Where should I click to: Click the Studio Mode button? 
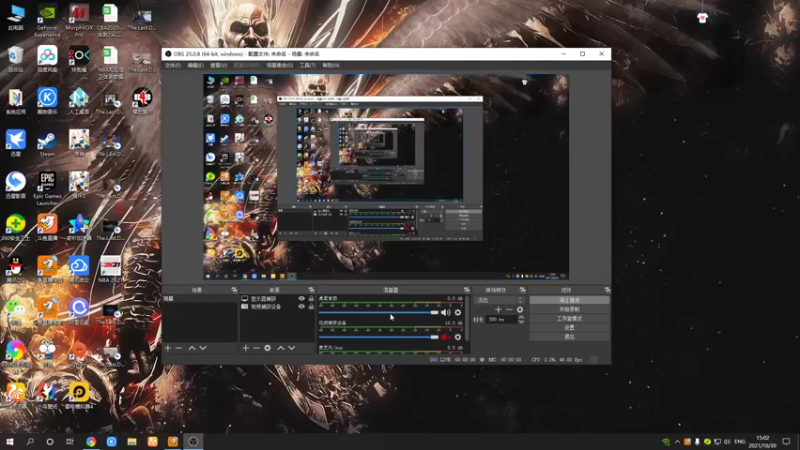tap(569, 318)
